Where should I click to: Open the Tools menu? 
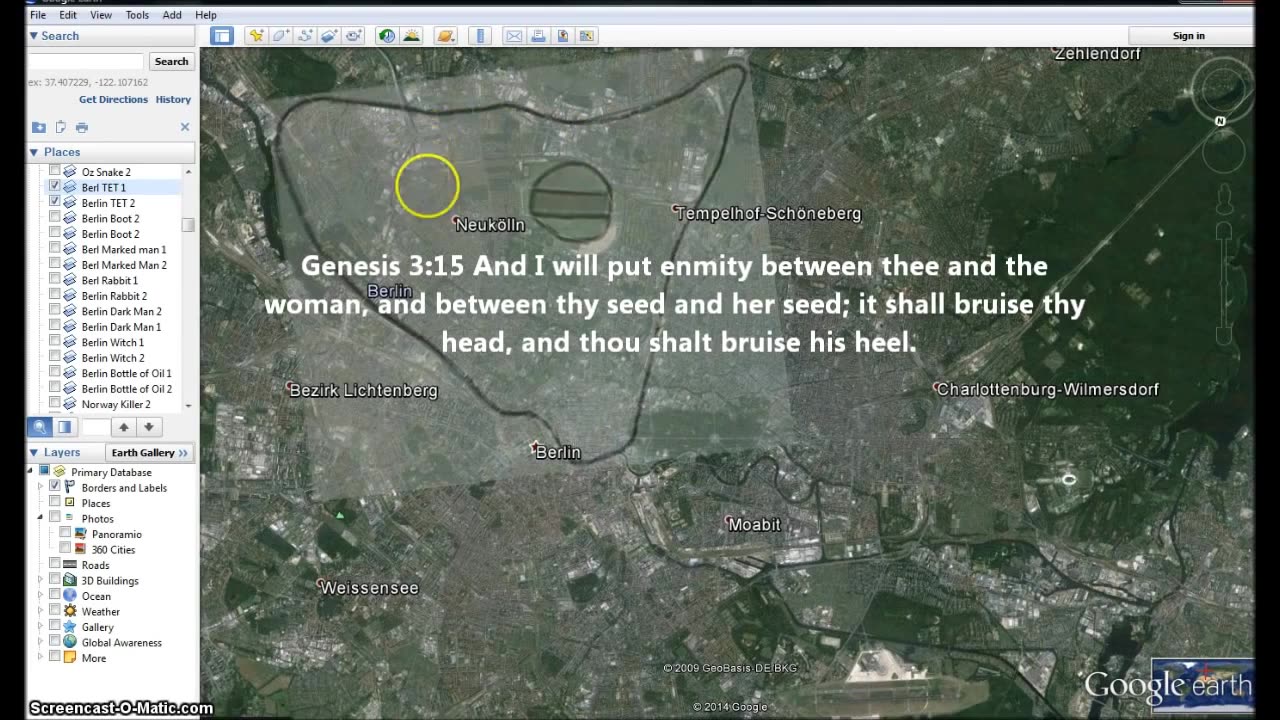pos(137,15)
